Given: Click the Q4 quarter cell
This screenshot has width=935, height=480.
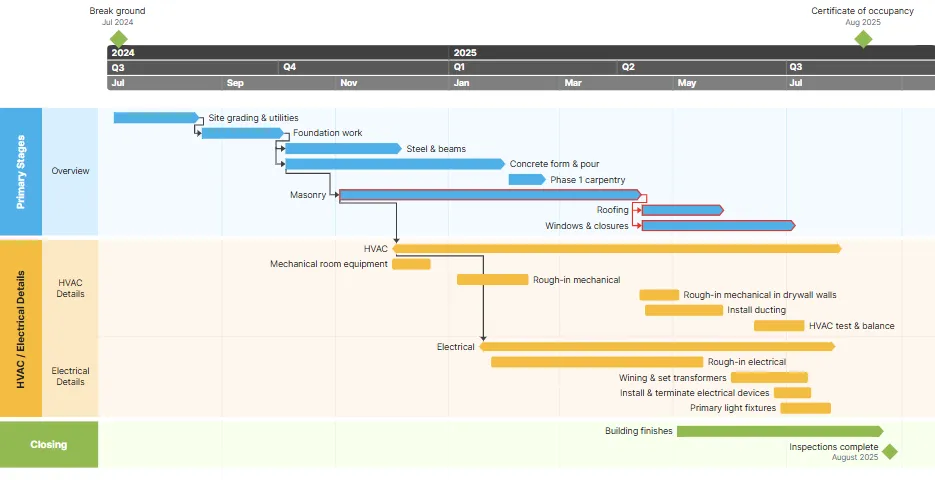Looking at the screenshot, I should pyautogui.click(x=364, y=67).
